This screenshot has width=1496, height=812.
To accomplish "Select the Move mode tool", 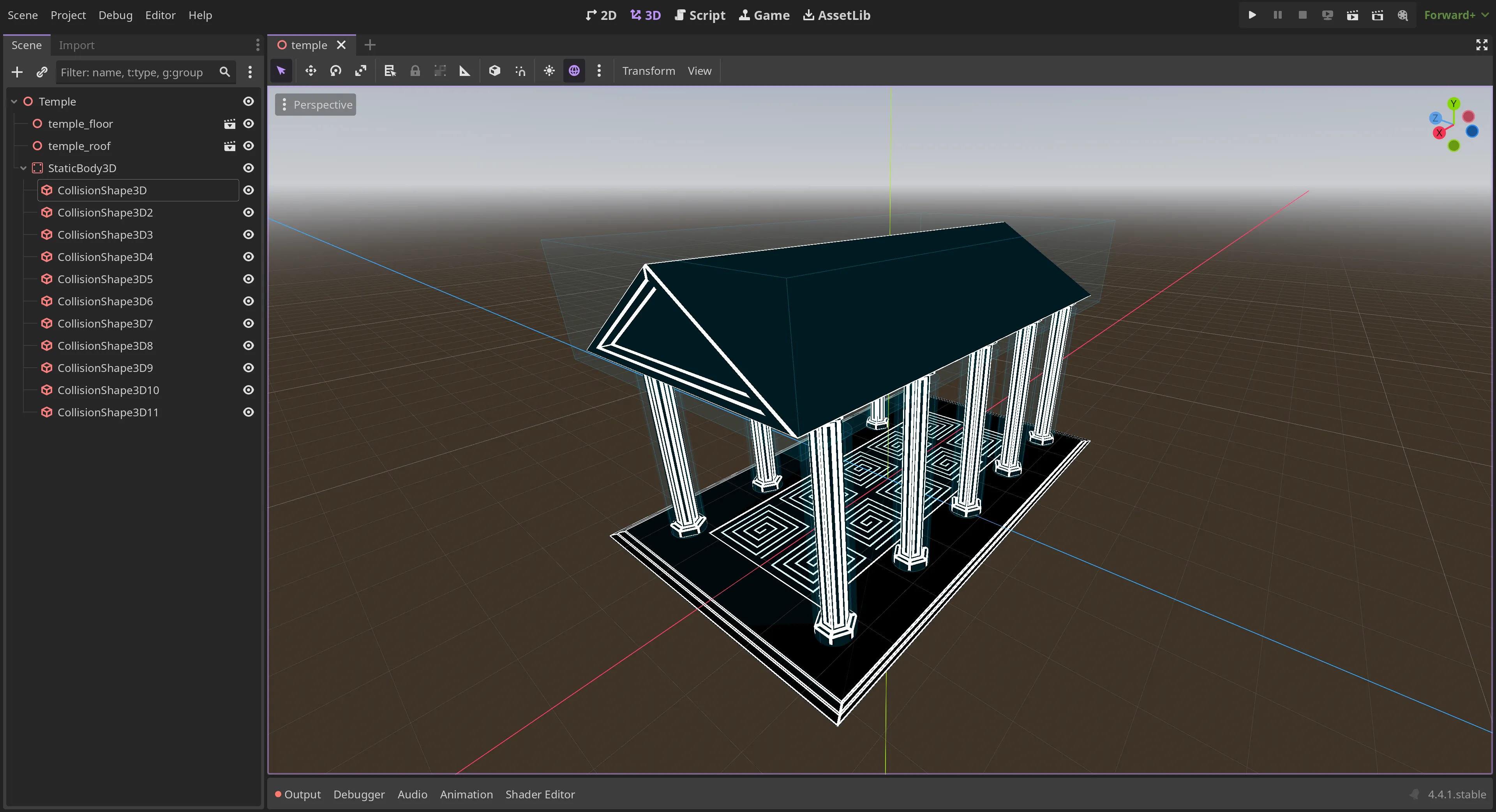I will point(311,71).
